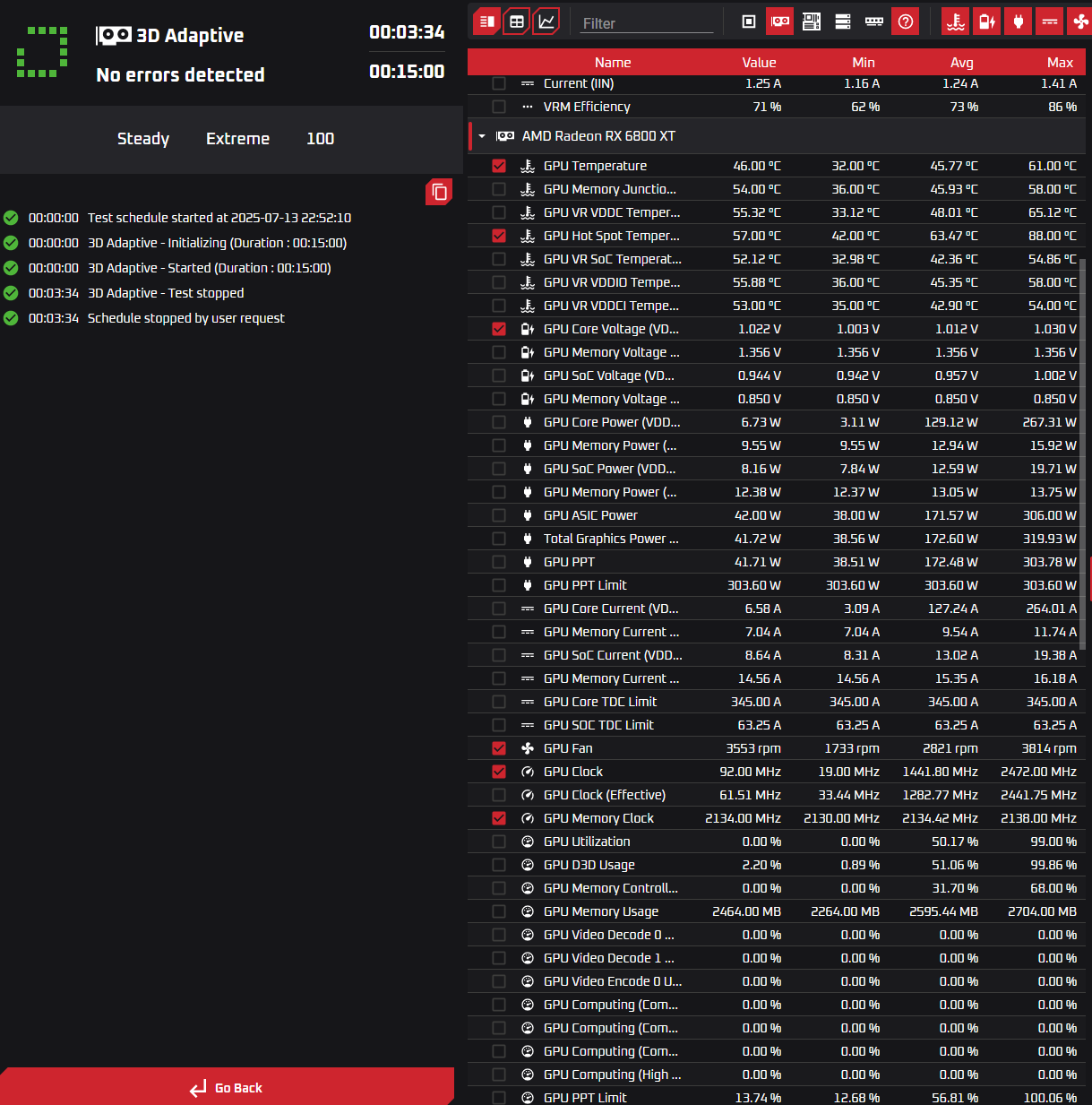Enable the VRM Efficiency checkbox
The image size is (1092, 1105).
(x=499, y=107)
